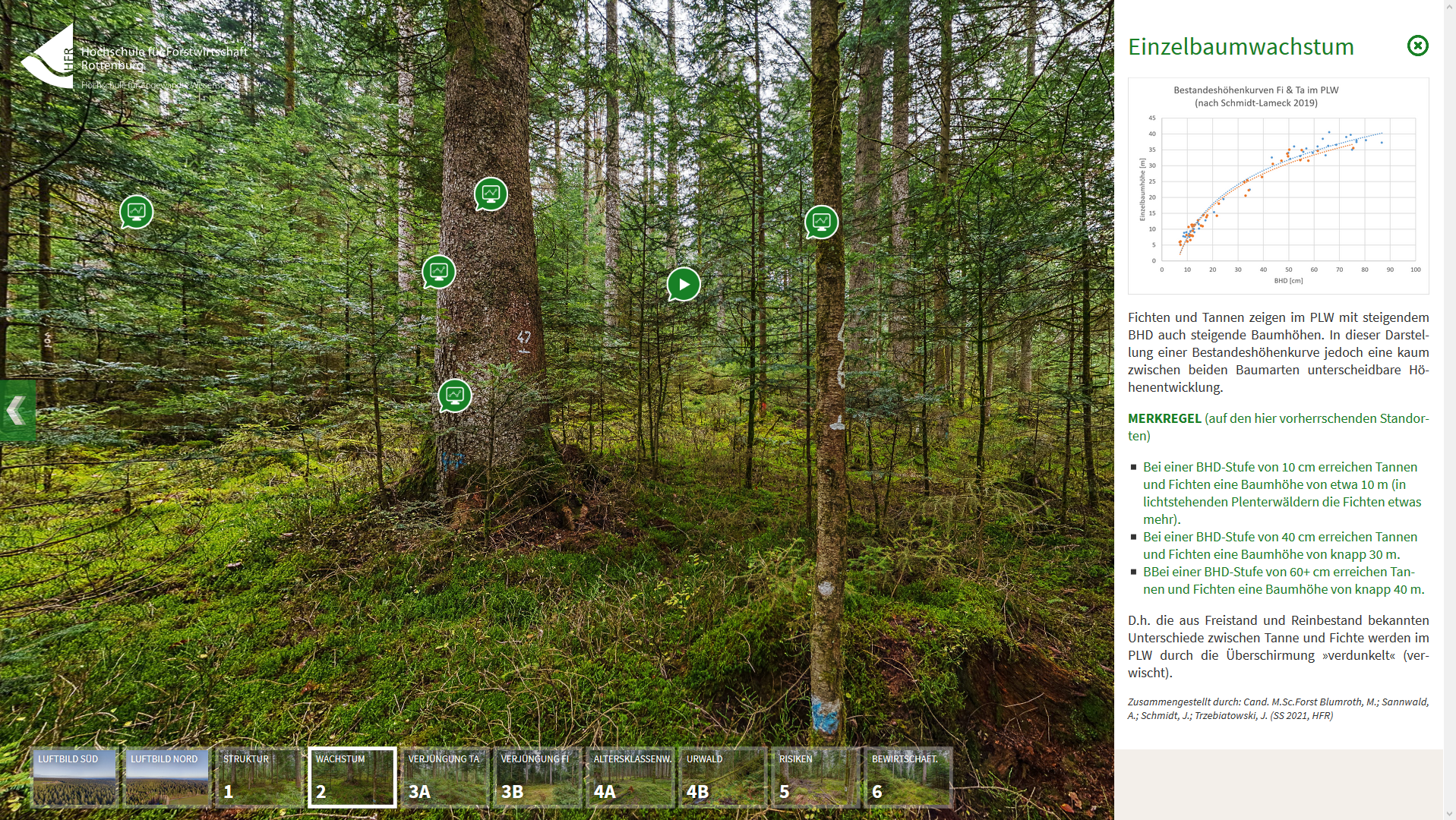Click the info hotspot on the thin right tree

tap(821, 222)
